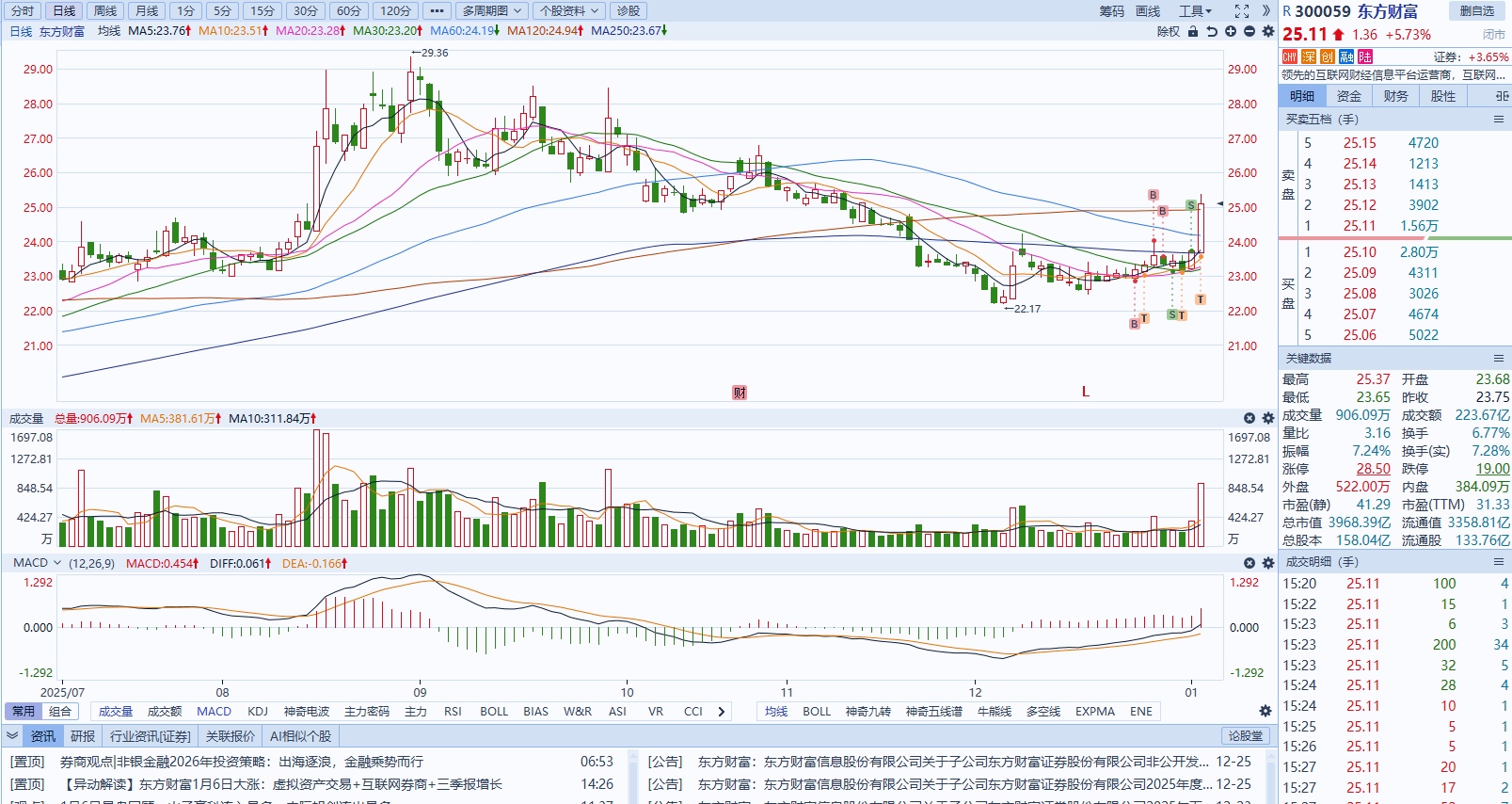The height and width of the screenshot is (804, 1512).
Task: Open the 论股堂 discussion button
Action: (x=1246, y=736)
